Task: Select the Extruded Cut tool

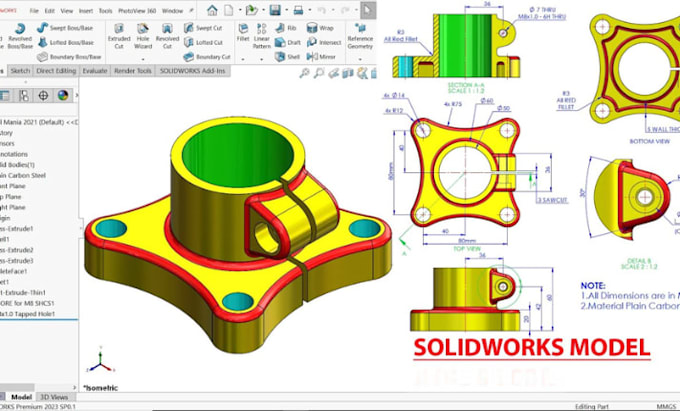Action: tap(119, 36)
